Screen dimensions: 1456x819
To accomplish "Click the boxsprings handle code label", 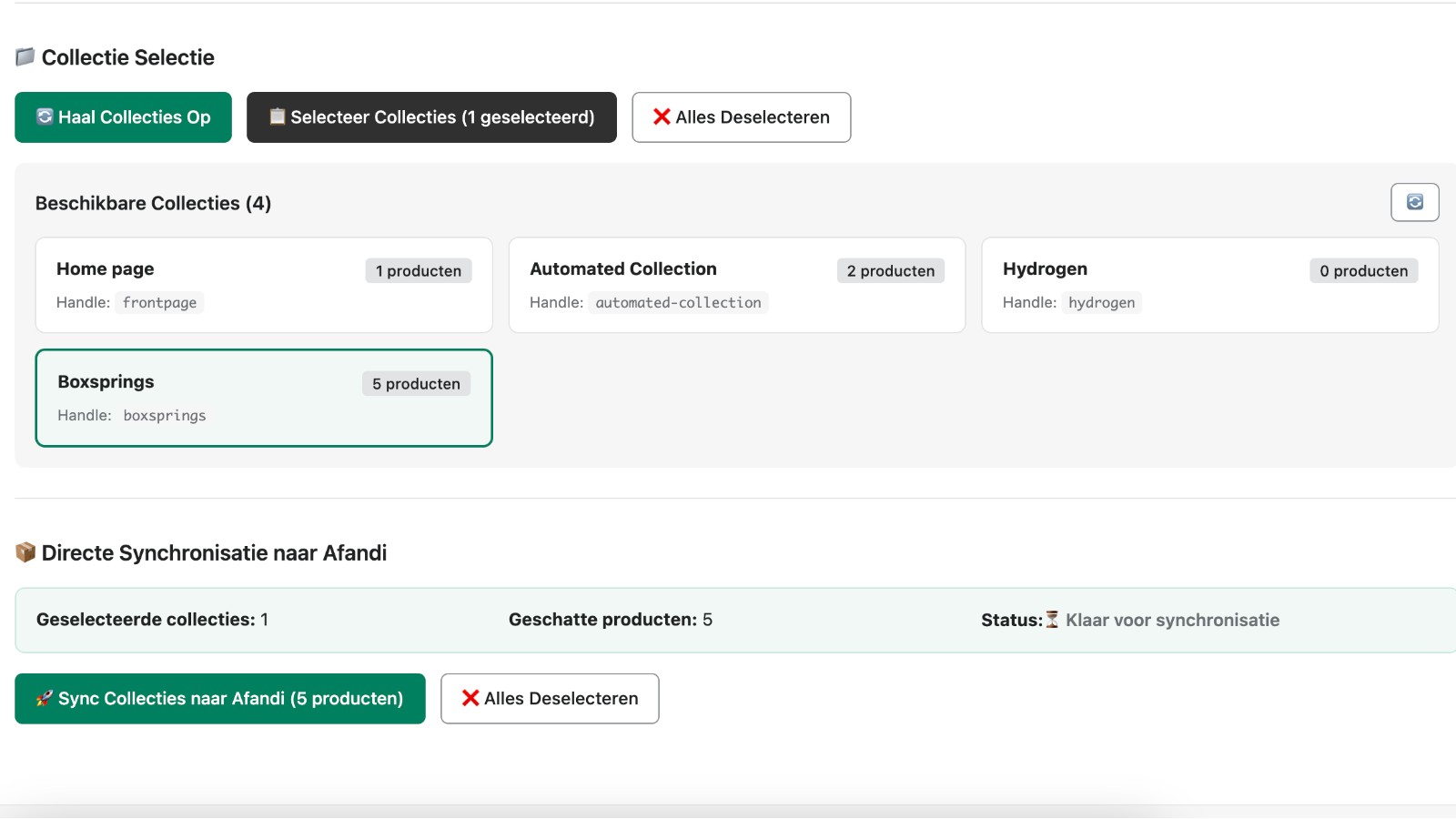I will click(x=164, y=415).
